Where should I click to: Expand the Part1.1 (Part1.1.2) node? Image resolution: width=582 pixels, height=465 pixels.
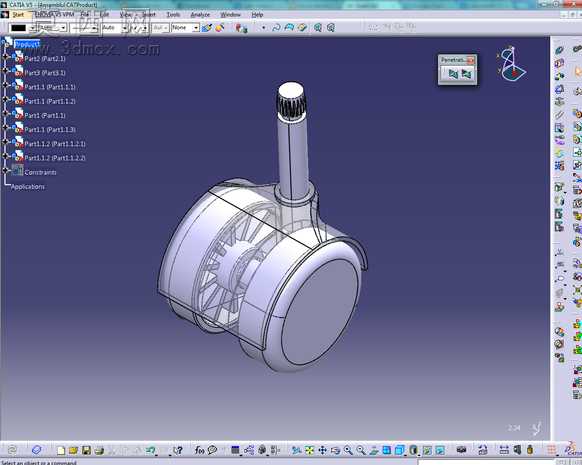5,99
